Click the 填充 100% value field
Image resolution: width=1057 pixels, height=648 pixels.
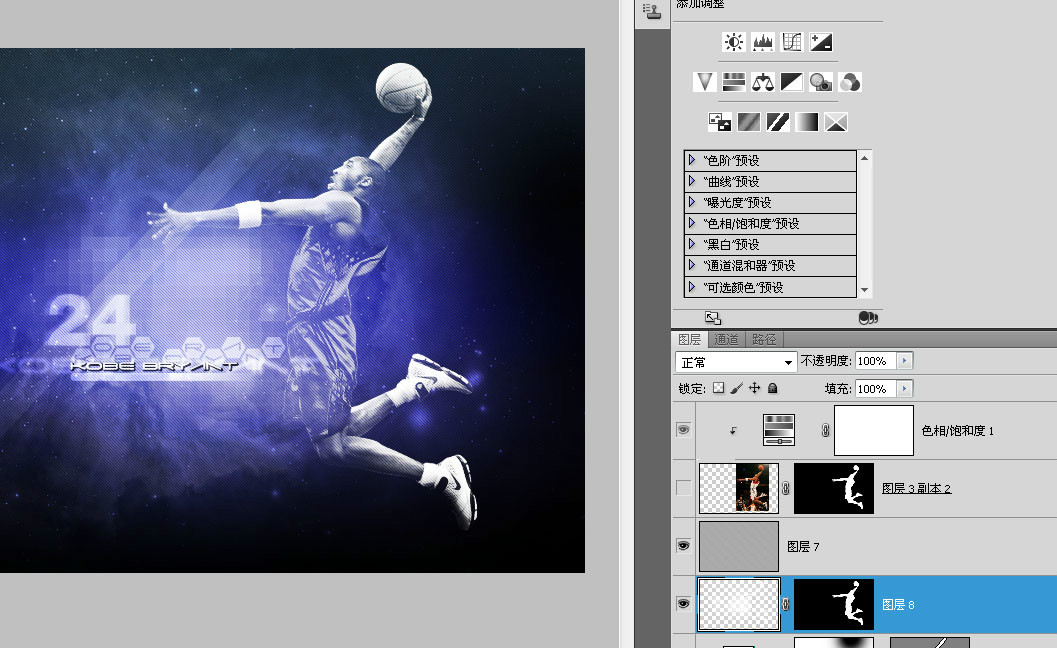(876, 388)
